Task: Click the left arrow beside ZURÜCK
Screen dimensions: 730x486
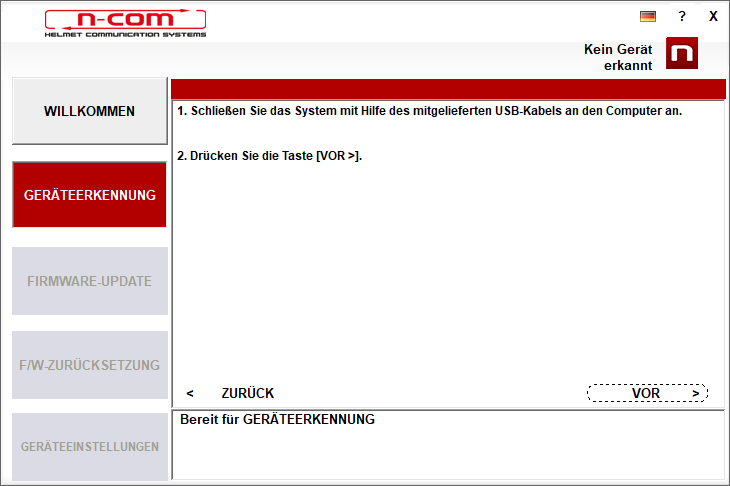Action: click(190, 393)
